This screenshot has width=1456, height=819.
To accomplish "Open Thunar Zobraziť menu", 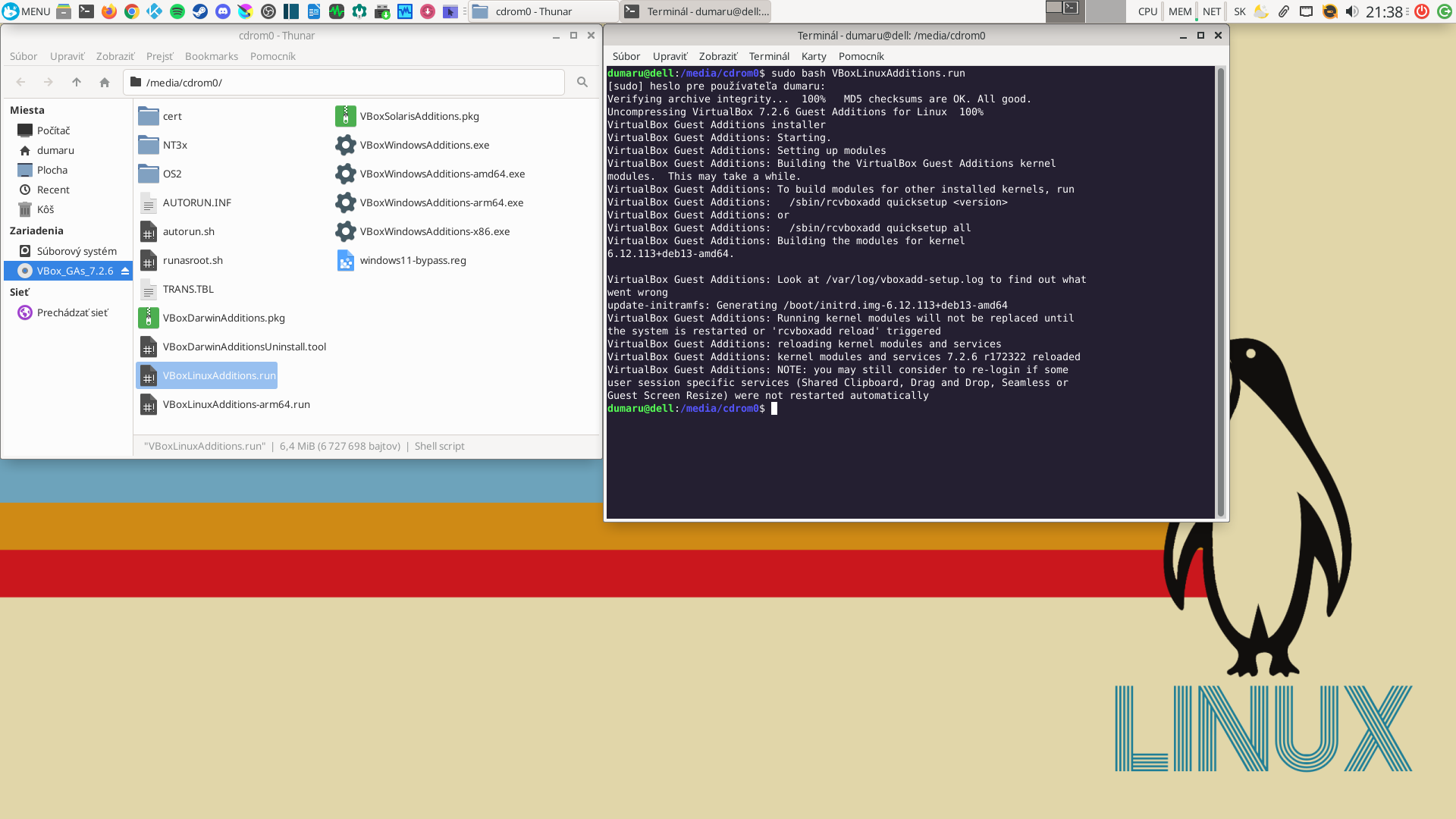I will (x=115, y=56).
